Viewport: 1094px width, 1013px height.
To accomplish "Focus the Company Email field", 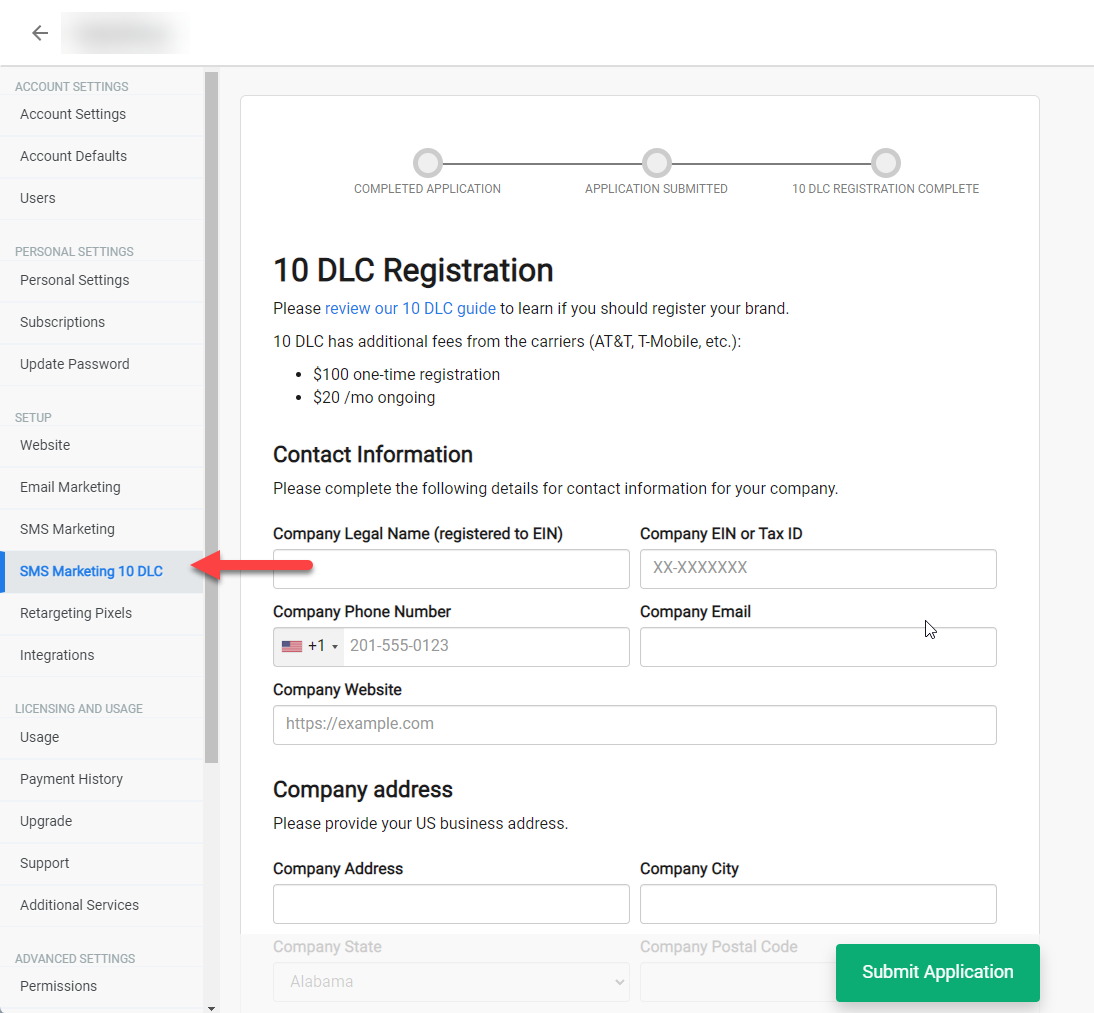I will click(818, 647).
